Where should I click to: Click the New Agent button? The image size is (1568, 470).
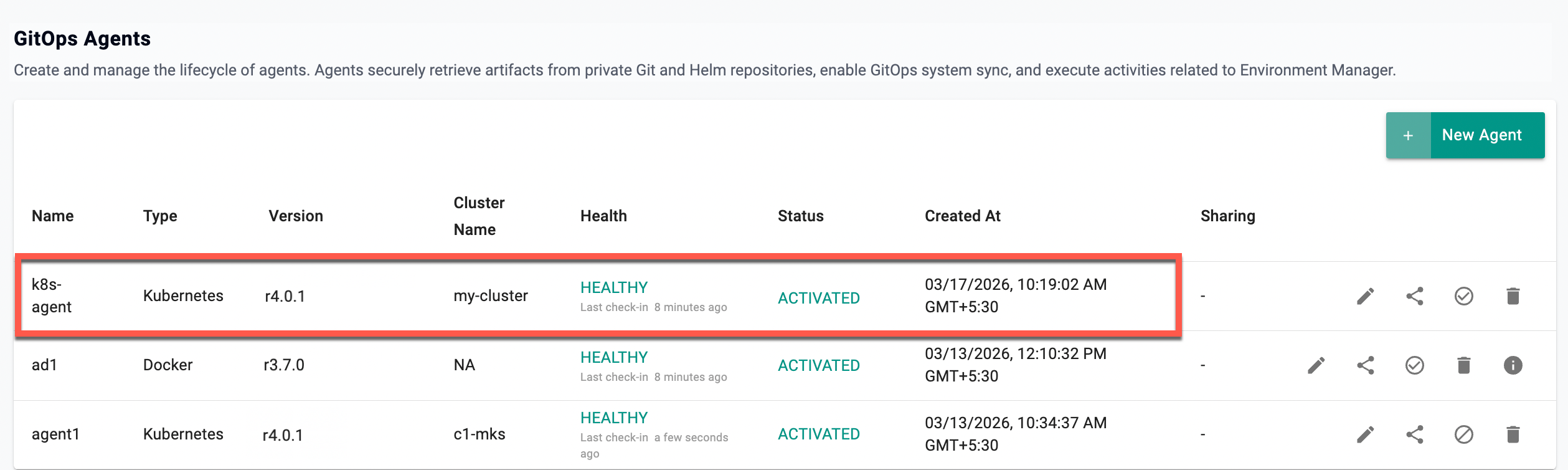(x=1481, y=135)
